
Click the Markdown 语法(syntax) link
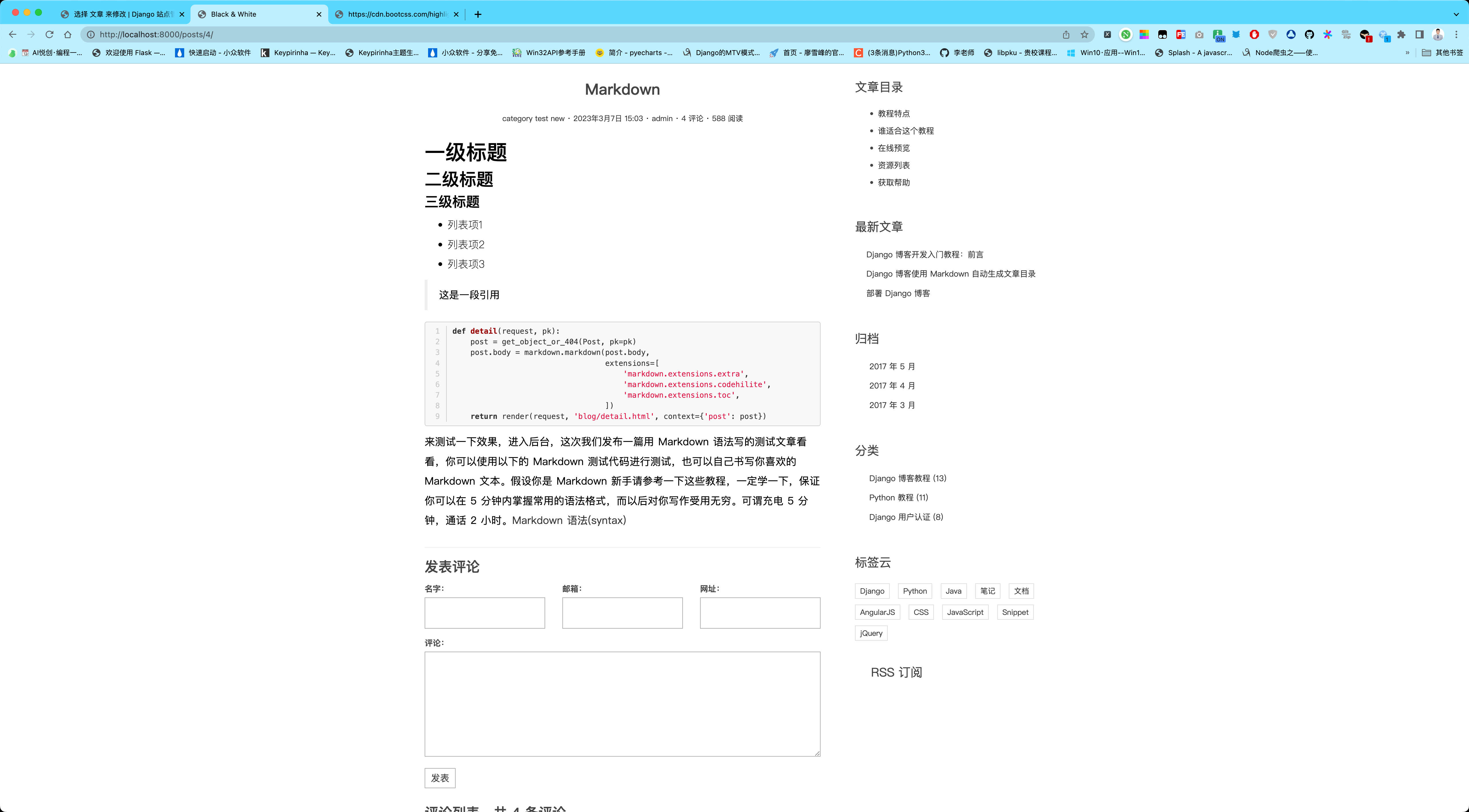point(569,520)
